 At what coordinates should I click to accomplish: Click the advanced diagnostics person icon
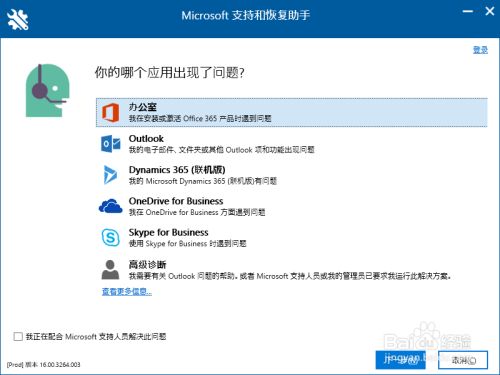coord(110,270)
